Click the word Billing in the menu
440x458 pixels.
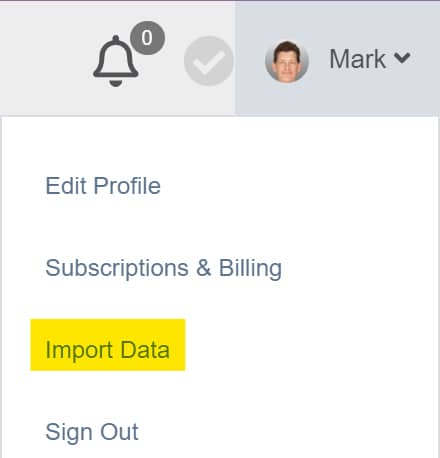(x=250, y=268)
